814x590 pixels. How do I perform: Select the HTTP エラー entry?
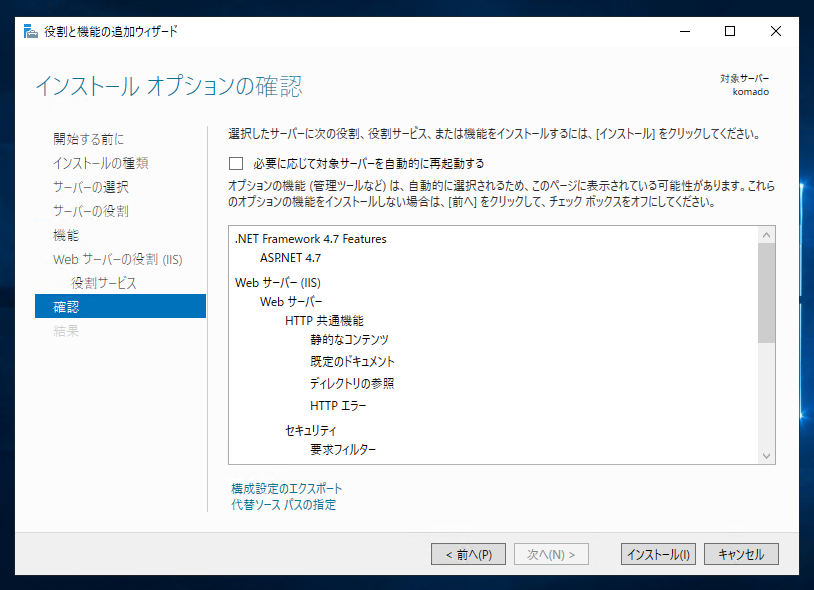[338, 405]
